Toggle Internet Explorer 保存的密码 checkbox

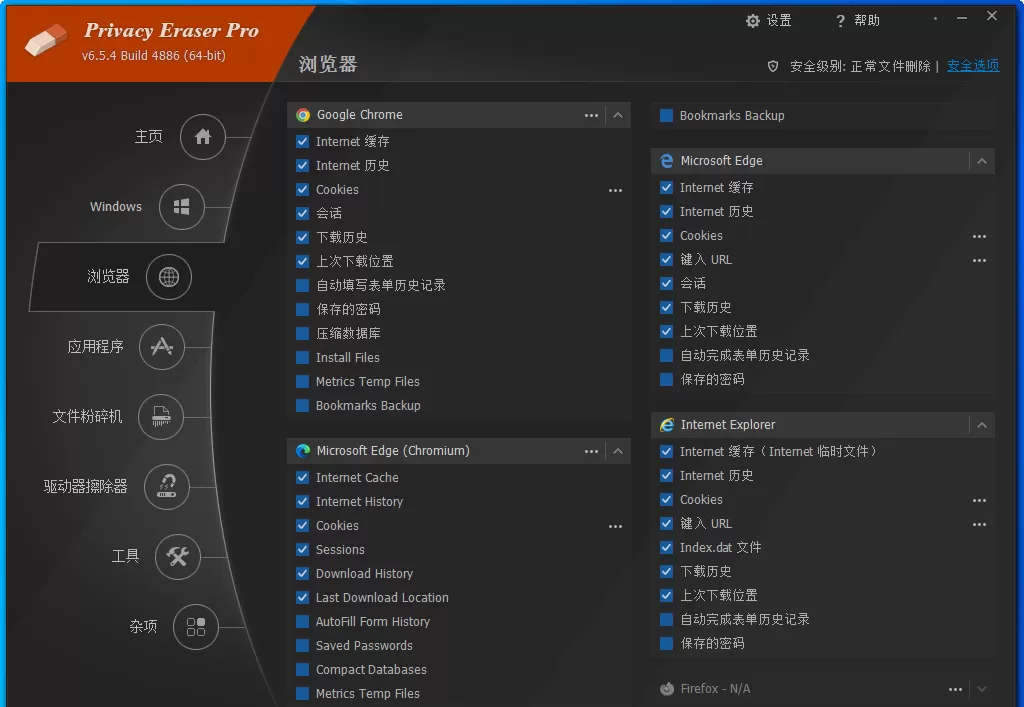[x=666, y=643]
